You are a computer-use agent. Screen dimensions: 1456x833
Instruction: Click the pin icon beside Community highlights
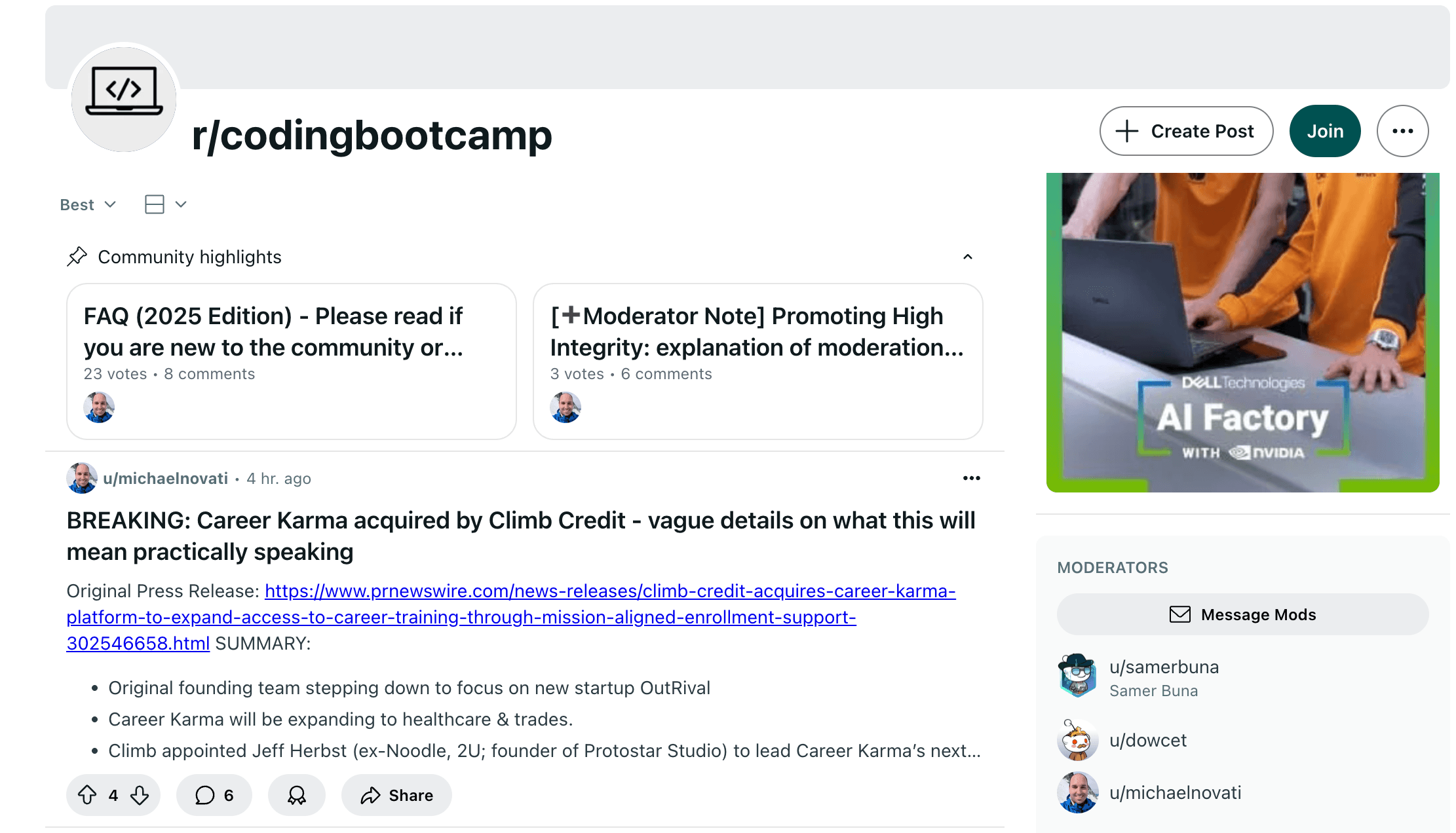click(77, 256)
